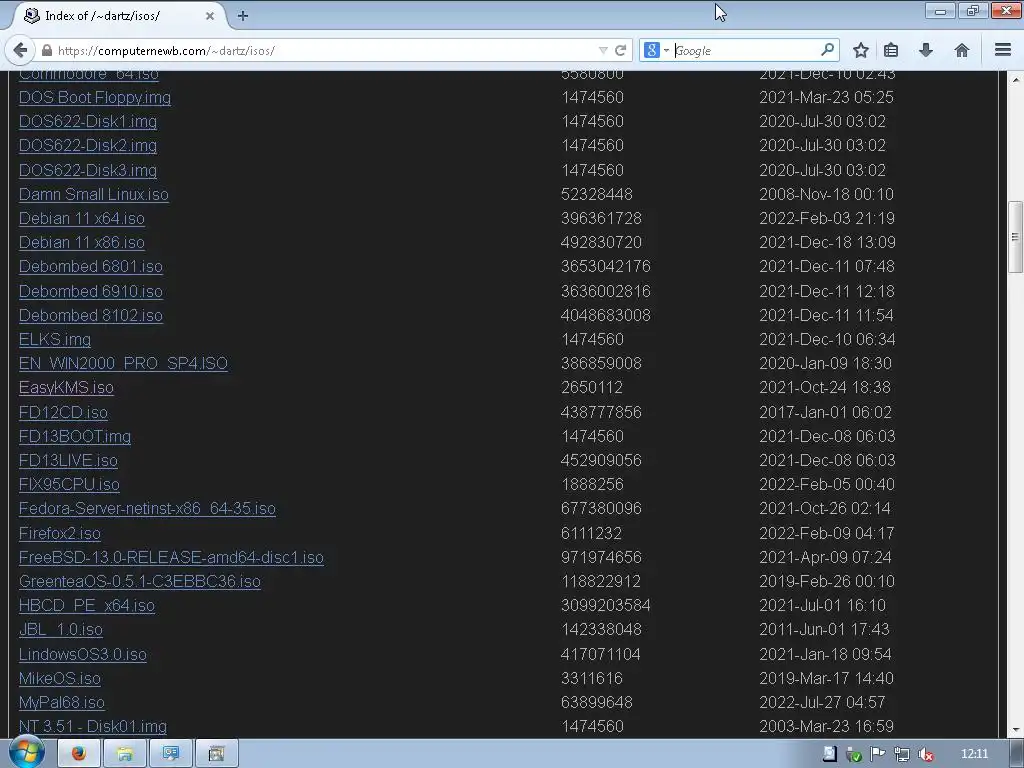This screenshot has width=1024, height=768.
Task: Click the taskbar clock showing 12:11
Action: pos(974,754)
